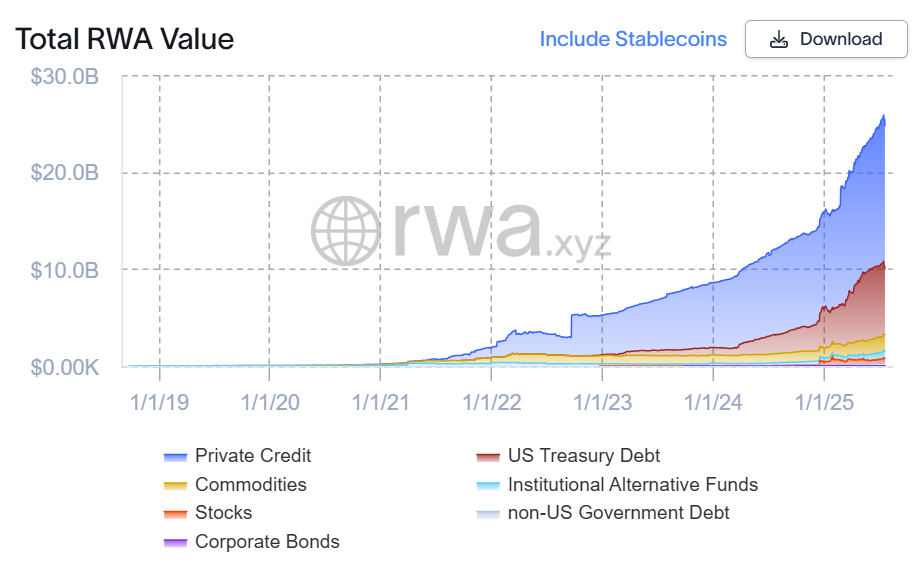The height and width of the screenshot is (575, 920).
Task: Click the purple Corporate Bonds swatch
Action: [175, 543]
